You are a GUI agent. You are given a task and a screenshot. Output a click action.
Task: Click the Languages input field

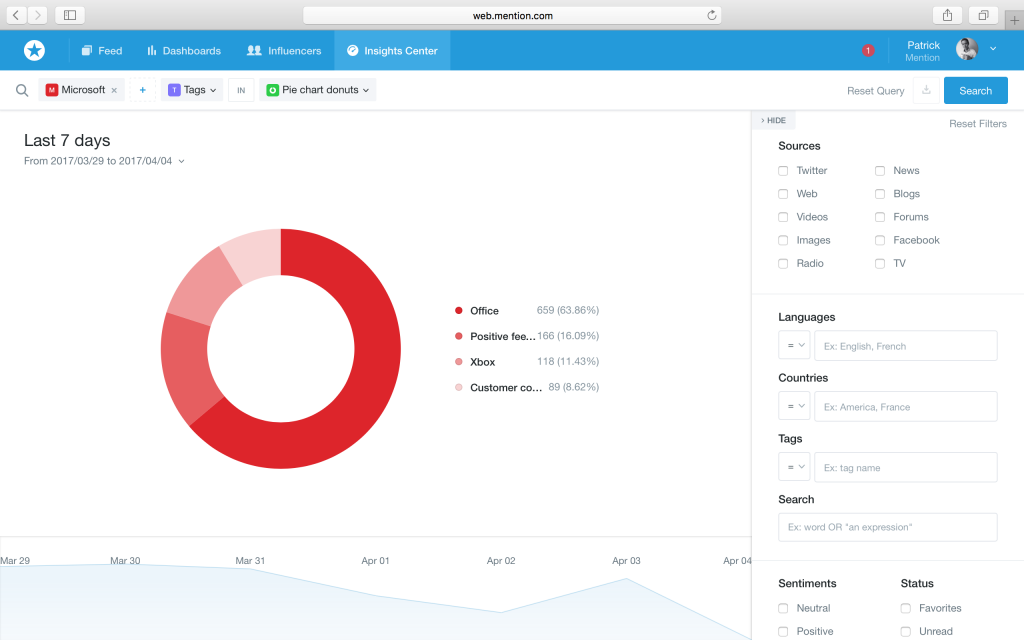(906, 345)
